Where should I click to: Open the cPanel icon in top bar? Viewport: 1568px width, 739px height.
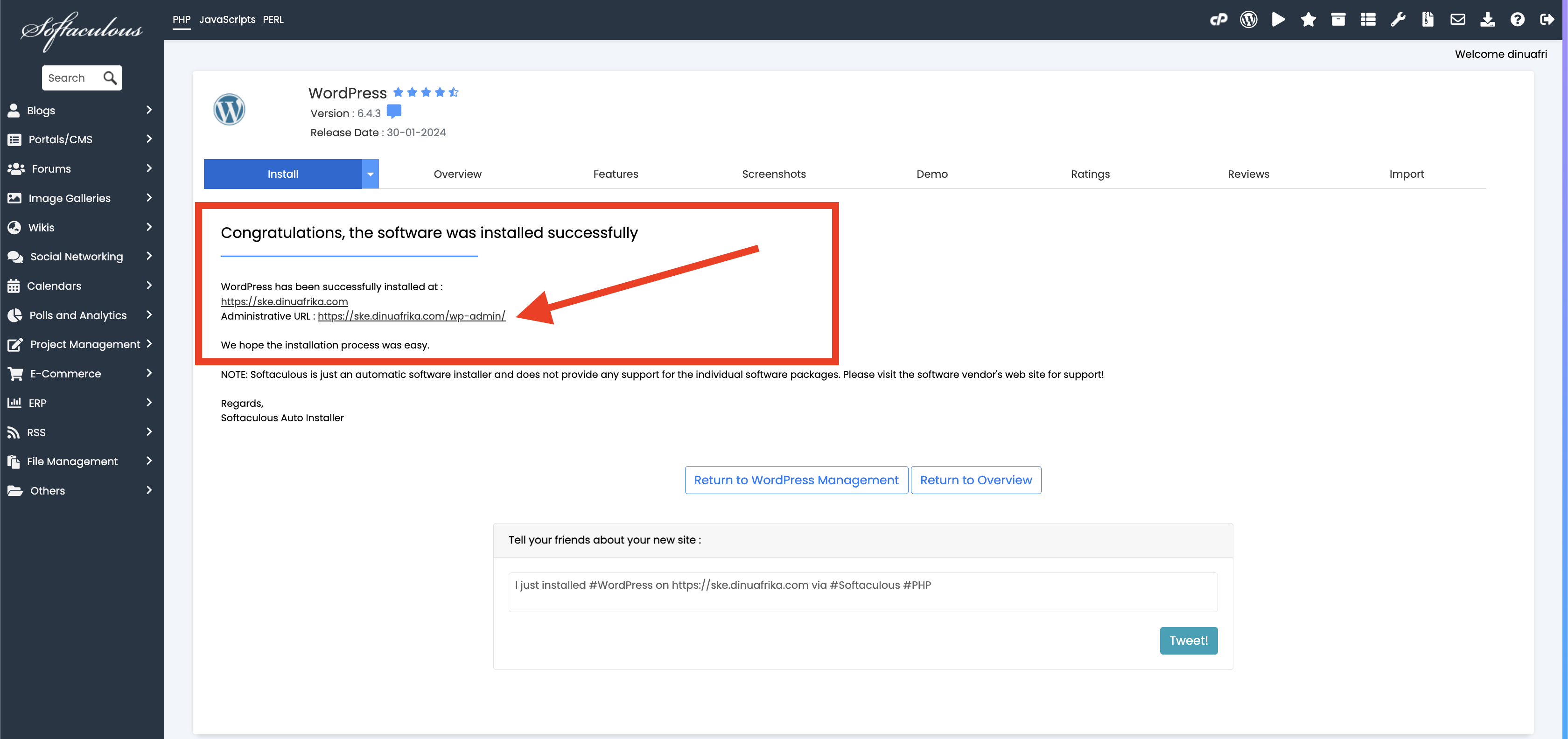(1218, 20)
